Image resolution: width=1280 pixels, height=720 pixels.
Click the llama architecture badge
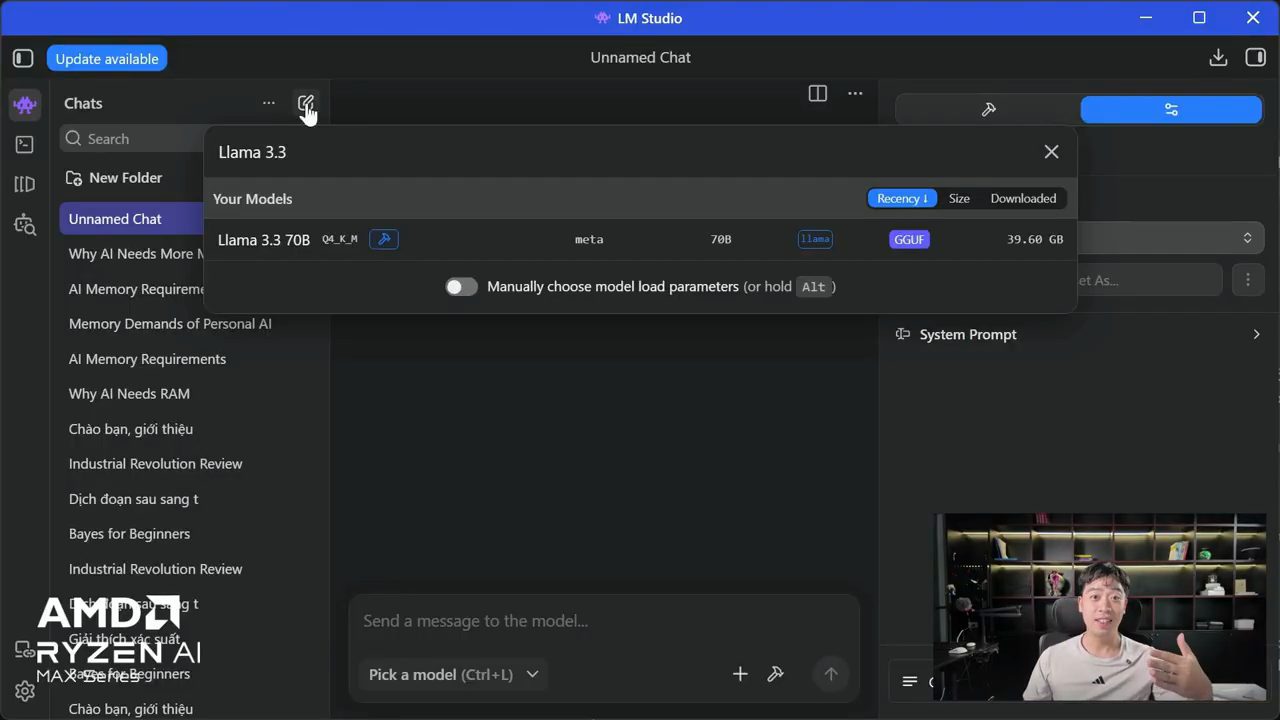815,239
